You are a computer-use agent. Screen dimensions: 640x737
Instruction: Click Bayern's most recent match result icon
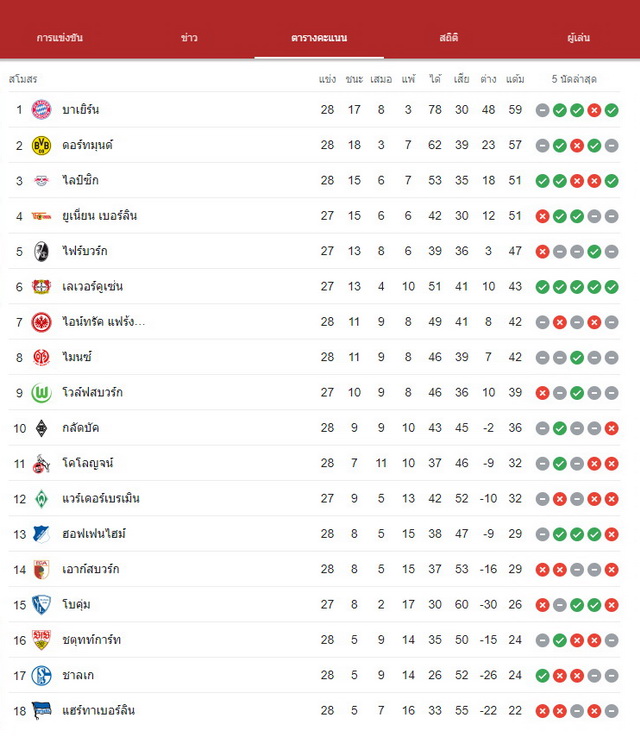611,110
